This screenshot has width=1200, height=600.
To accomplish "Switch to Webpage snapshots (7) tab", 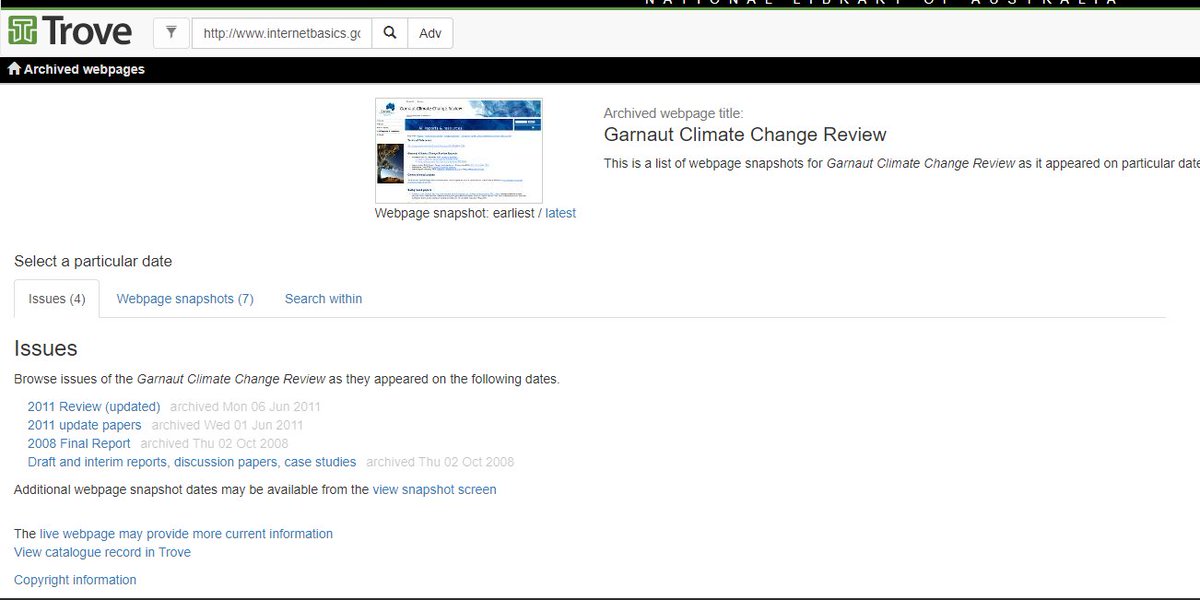I will 185,299.
